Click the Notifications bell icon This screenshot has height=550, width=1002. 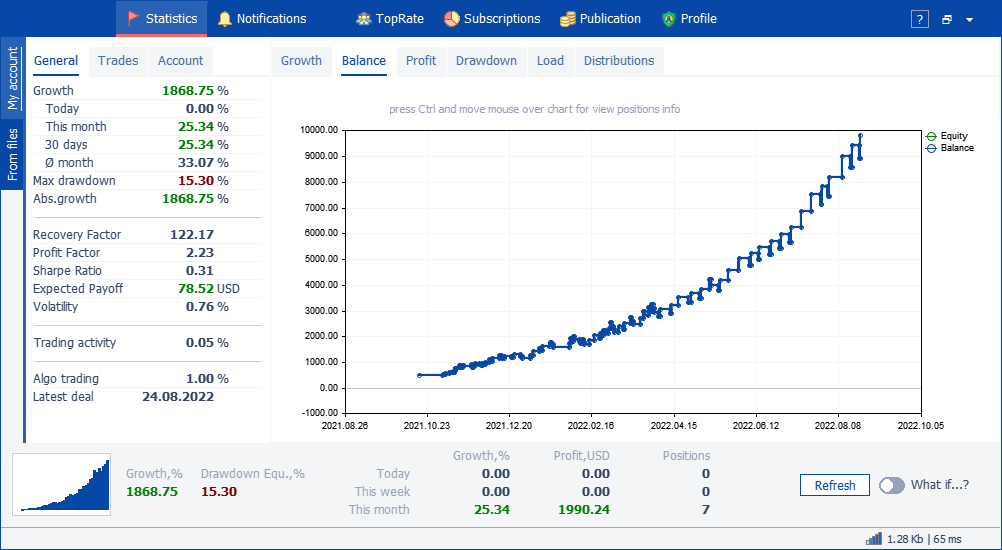(224, 19)
